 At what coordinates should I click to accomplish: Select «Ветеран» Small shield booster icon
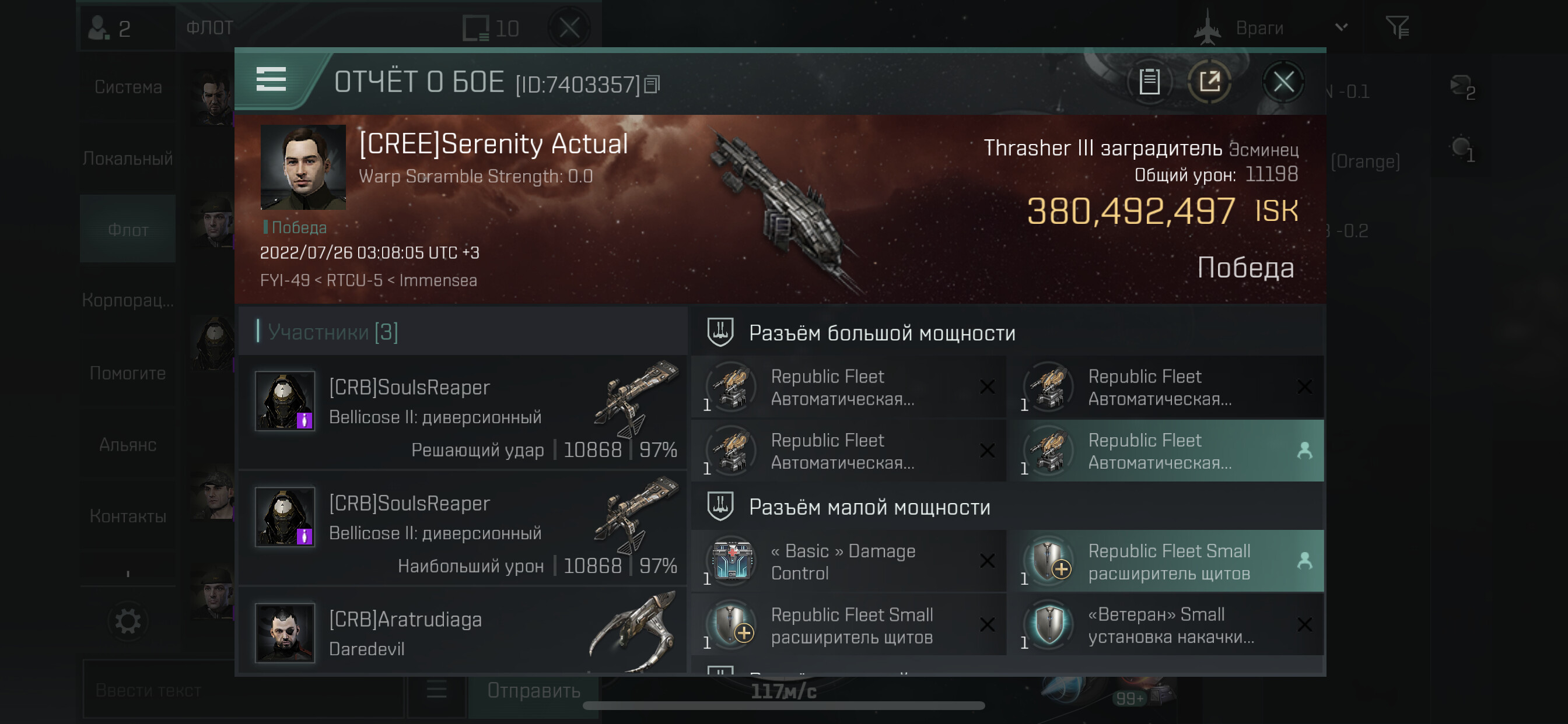(x=1049, y=624)
